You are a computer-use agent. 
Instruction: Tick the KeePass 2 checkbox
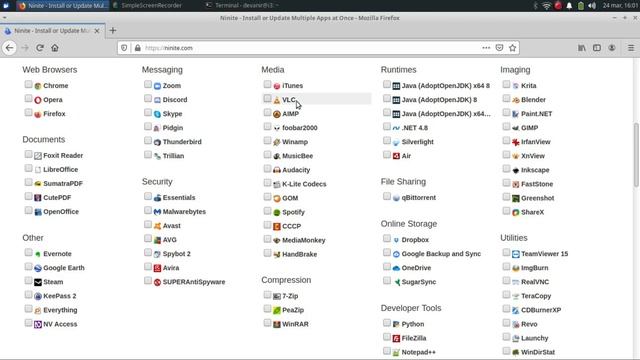click(x=28, y=295)
